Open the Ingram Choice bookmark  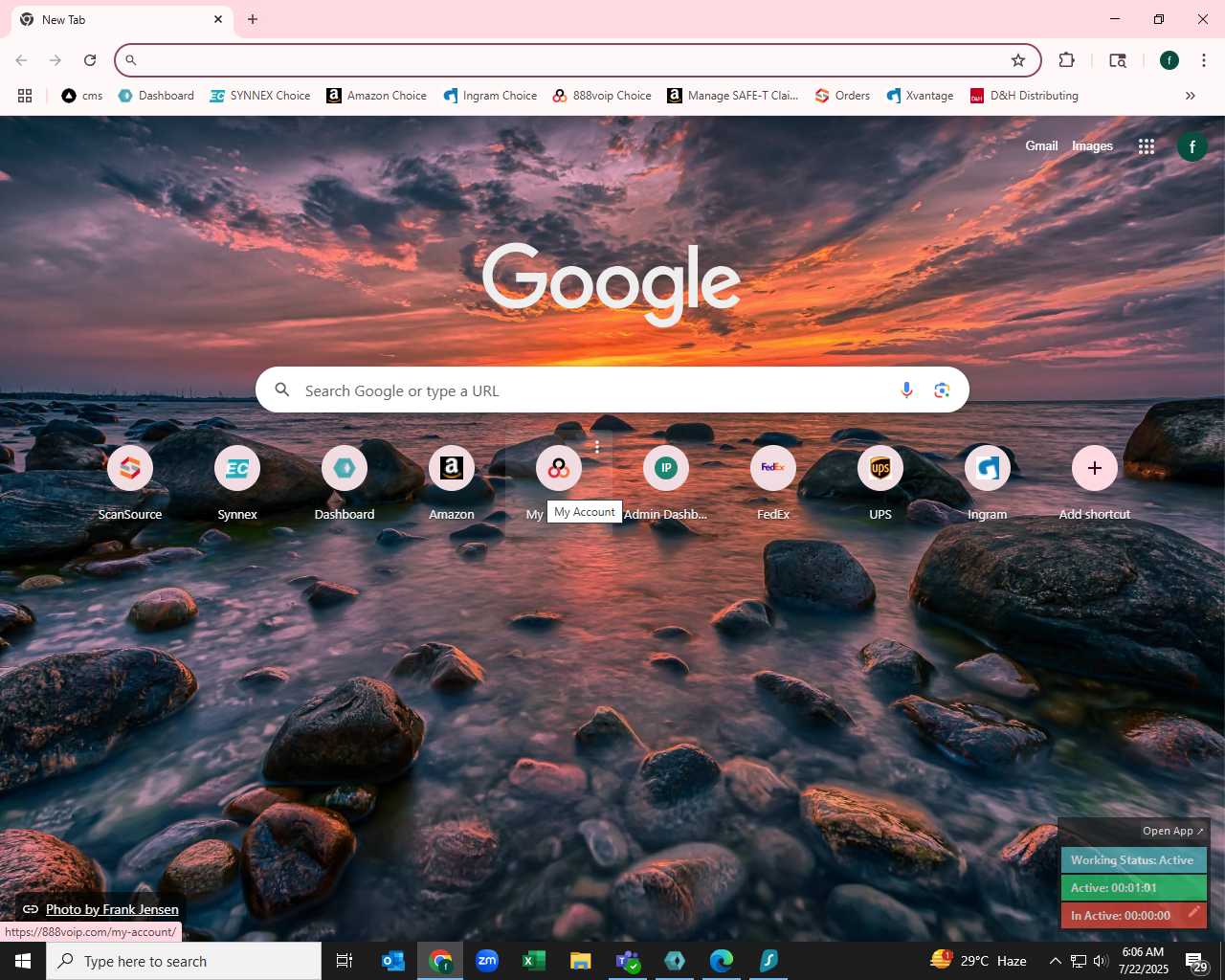490,96
